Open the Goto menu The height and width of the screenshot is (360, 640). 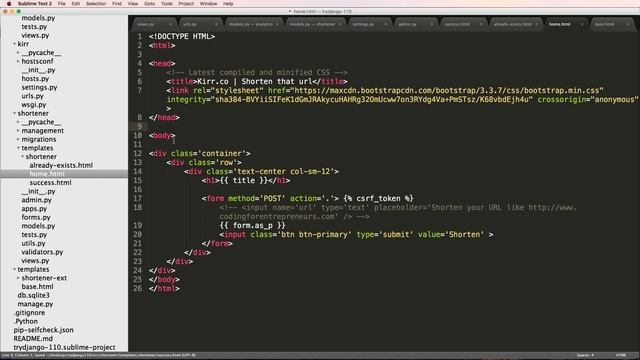coord(149,4)
